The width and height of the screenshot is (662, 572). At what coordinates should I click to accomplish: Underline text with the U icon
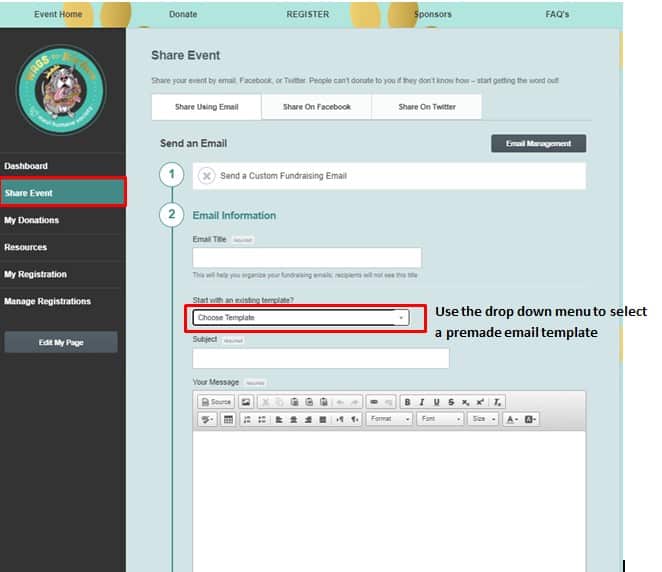pos(437,402)
